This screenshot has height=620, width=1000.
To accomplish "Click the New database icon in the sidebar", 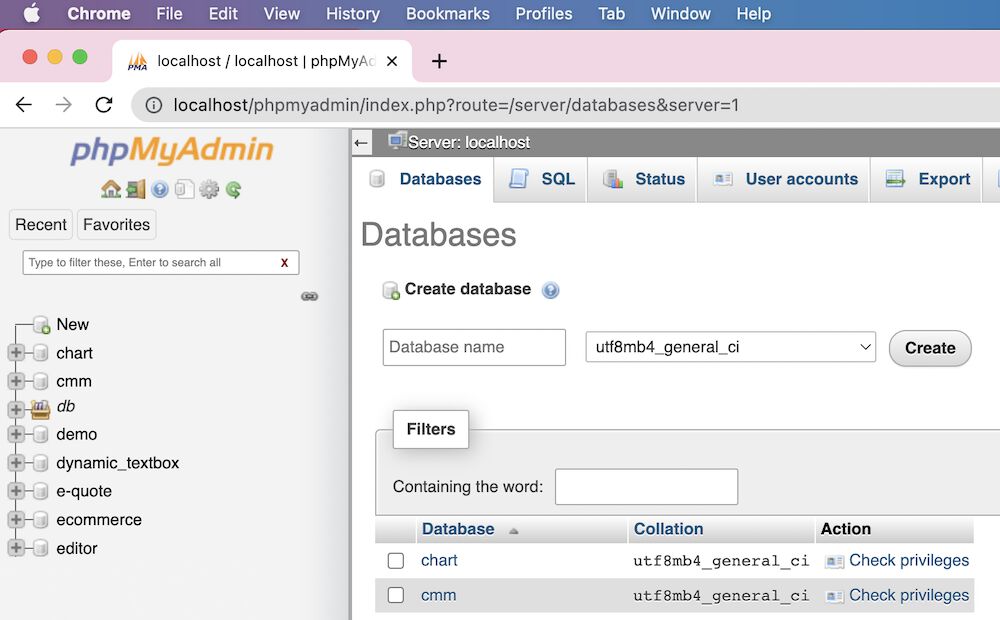I will [42, 324].
